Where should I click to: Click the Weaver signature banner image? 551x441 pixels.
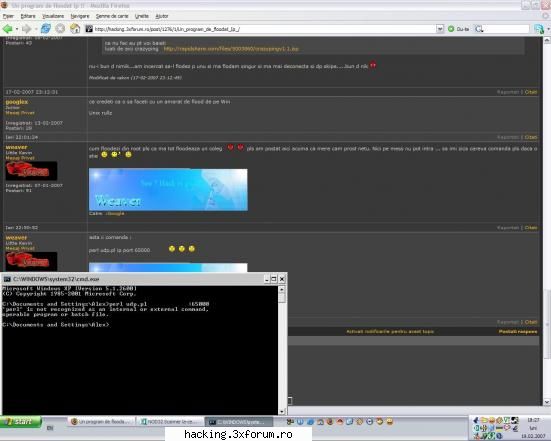coord(168,189)
